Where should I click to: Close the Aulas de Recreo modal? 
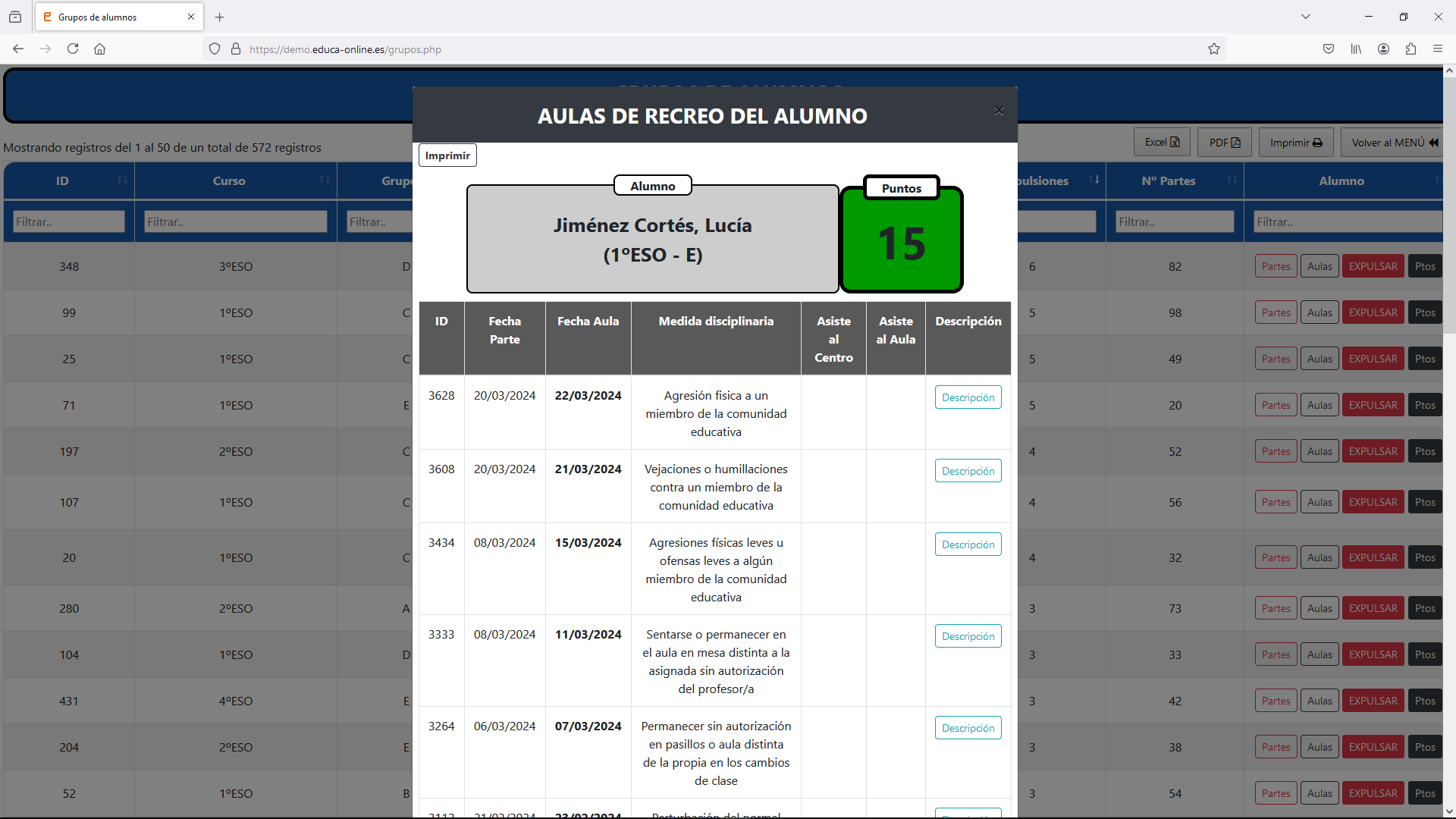[999, 111]
